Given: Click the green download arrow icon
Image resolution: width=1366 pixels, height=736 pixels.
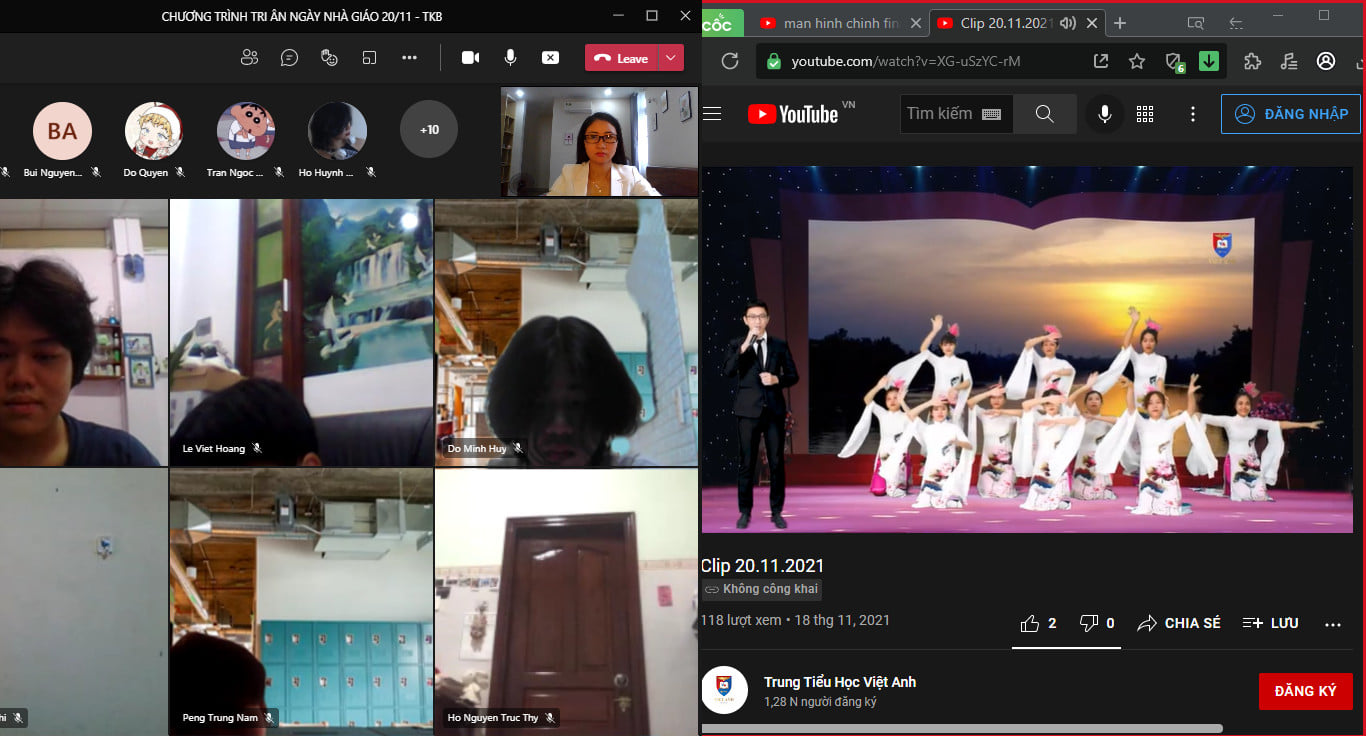Looking at the screenshot, I should point(1209,61).
